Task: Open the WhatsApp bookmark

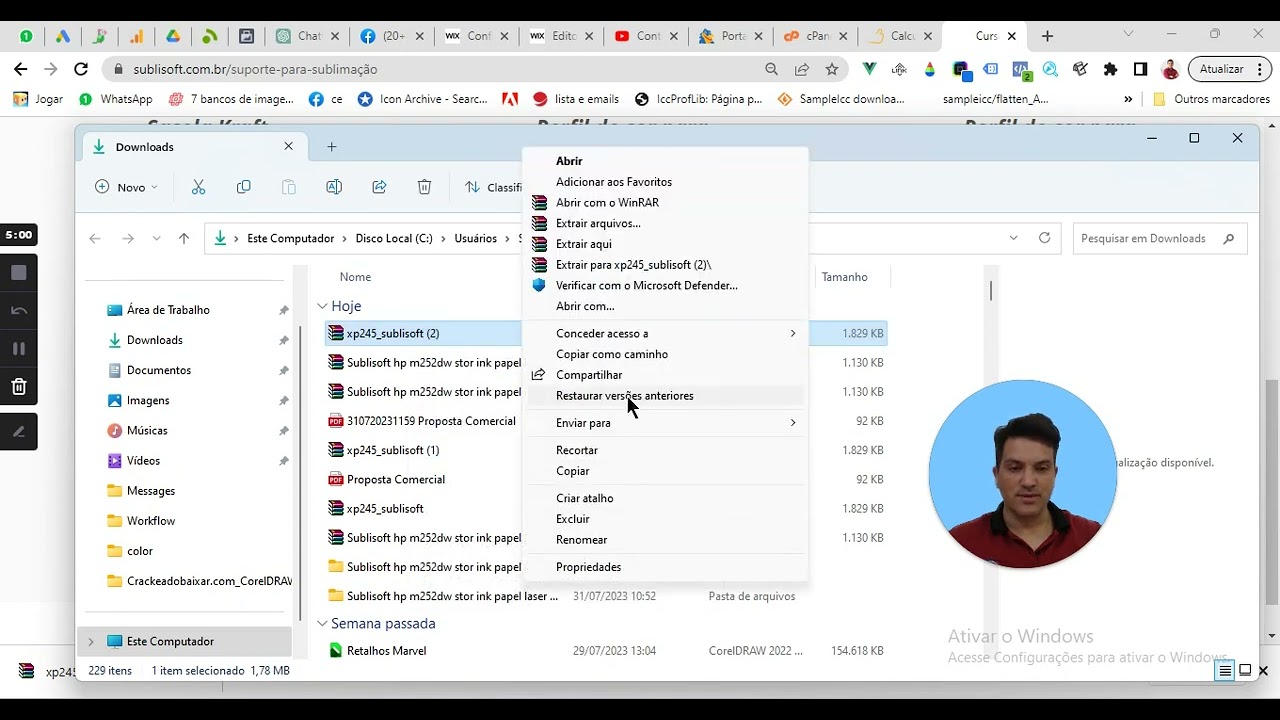Action: click(116, 99)
